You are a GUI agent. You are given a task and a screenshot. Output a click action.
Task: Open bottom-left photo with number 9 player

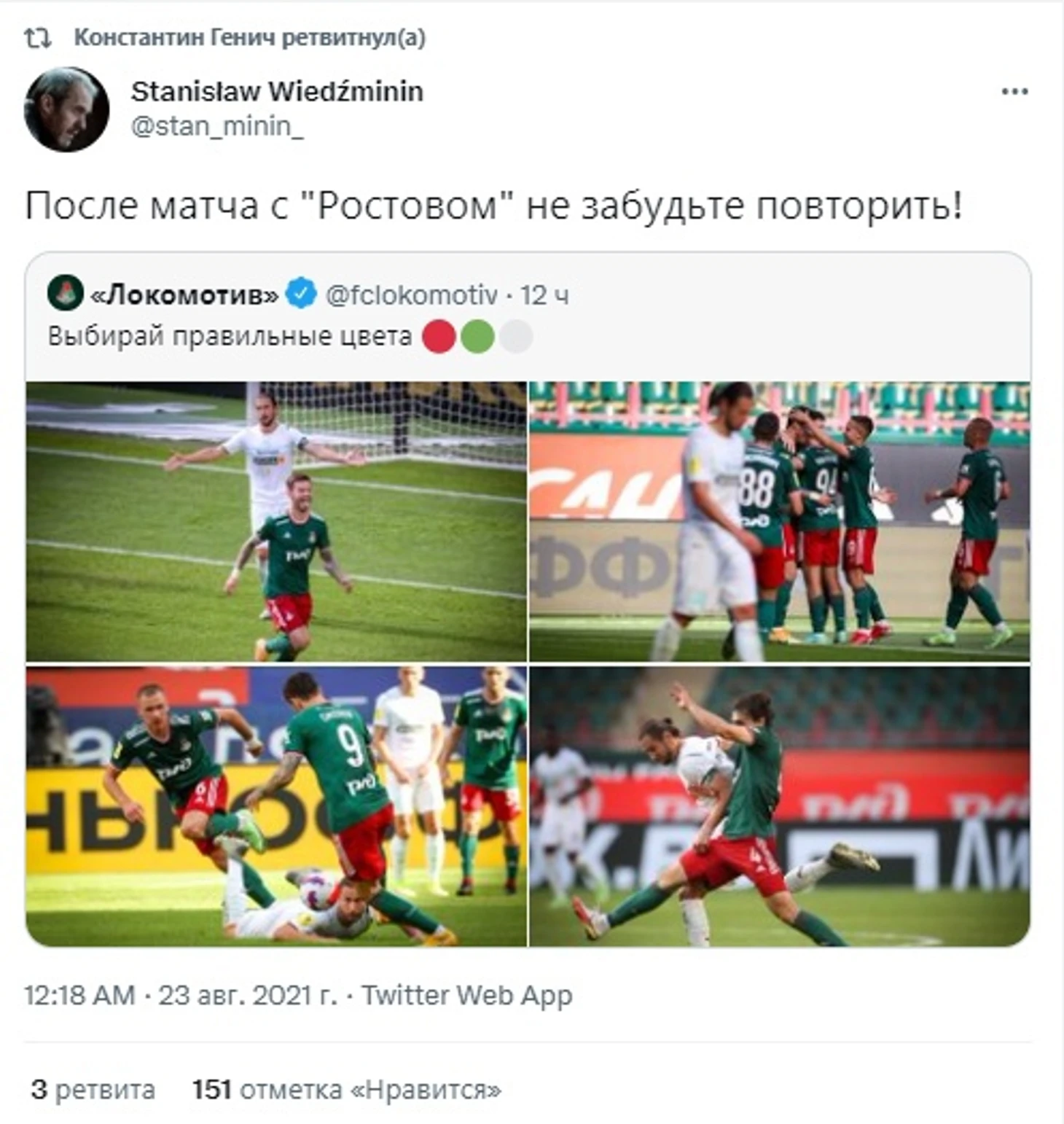pyautogui.click(x=276, y=806)
